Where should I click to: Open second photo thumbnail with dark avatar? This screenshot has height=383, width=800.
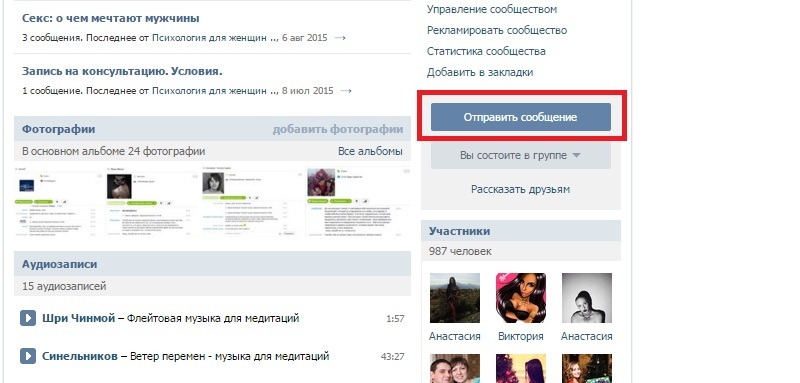(152, 201)
